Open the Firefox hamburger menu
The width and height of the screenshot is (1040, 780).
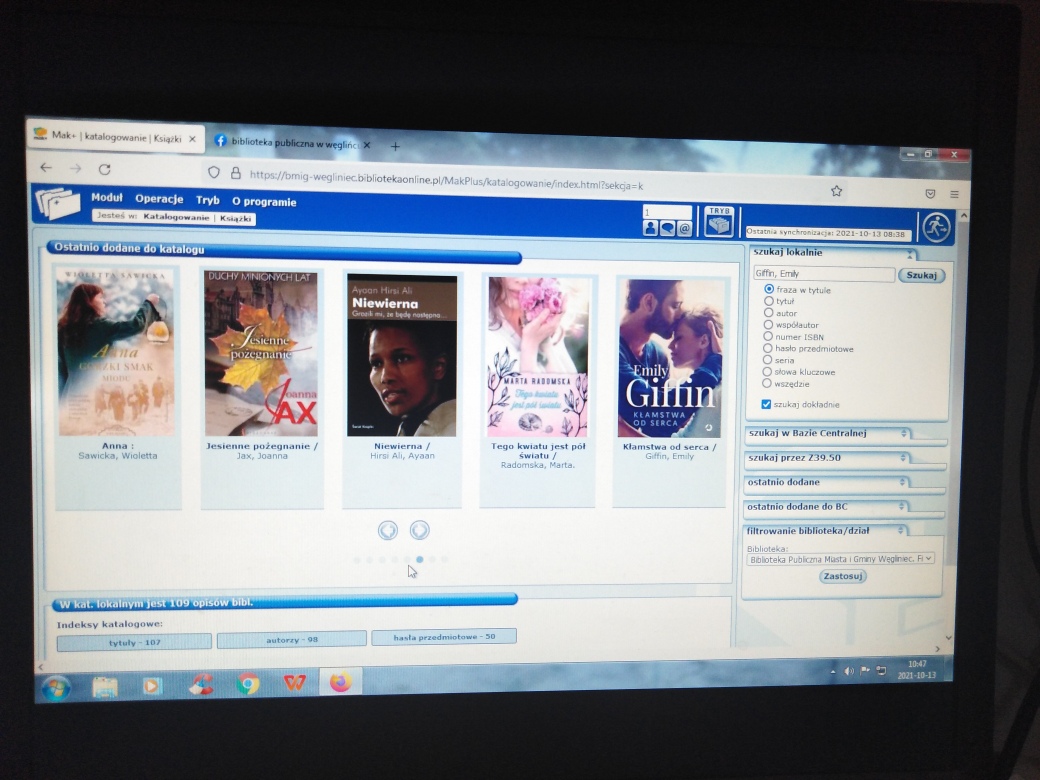pos(954,194)
